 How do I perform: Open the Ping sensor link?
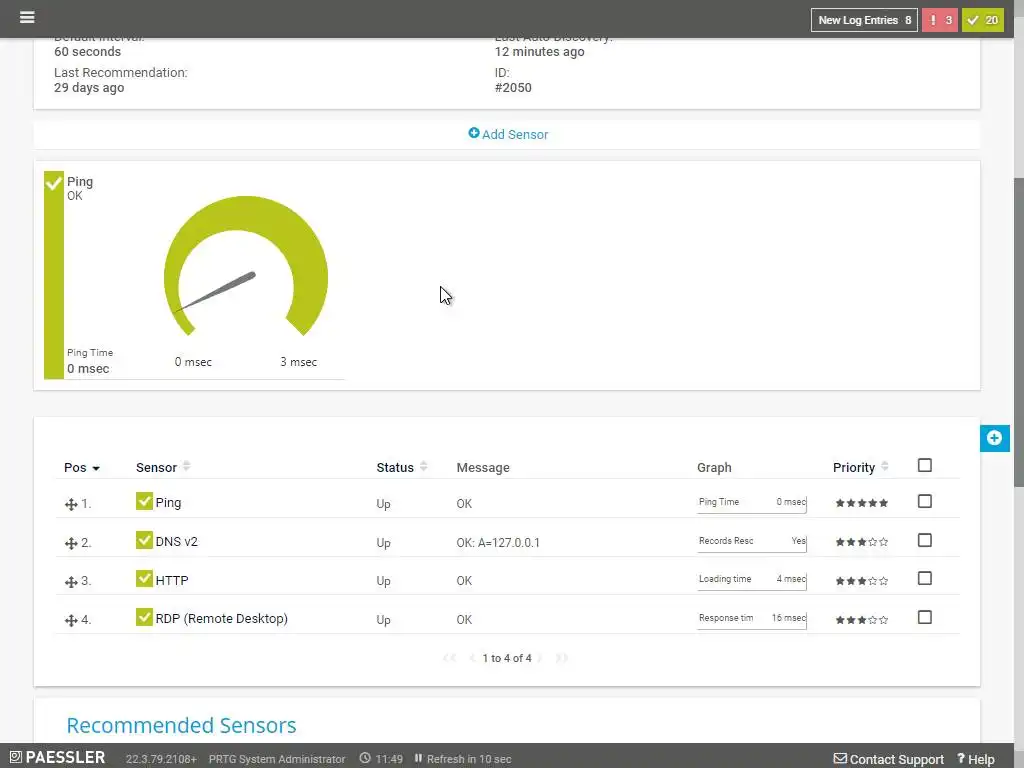click(x=168, y=503)
